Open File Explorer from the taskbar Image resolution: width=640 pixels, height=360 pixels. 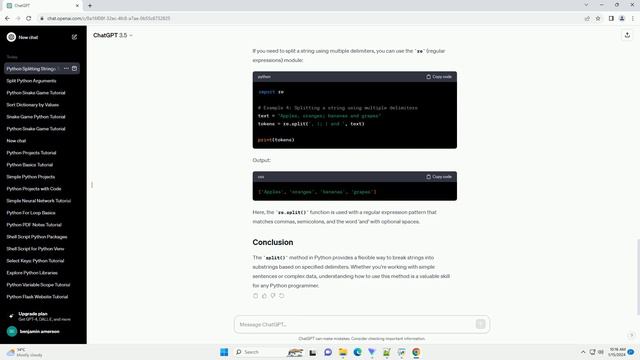pos(342,352)
